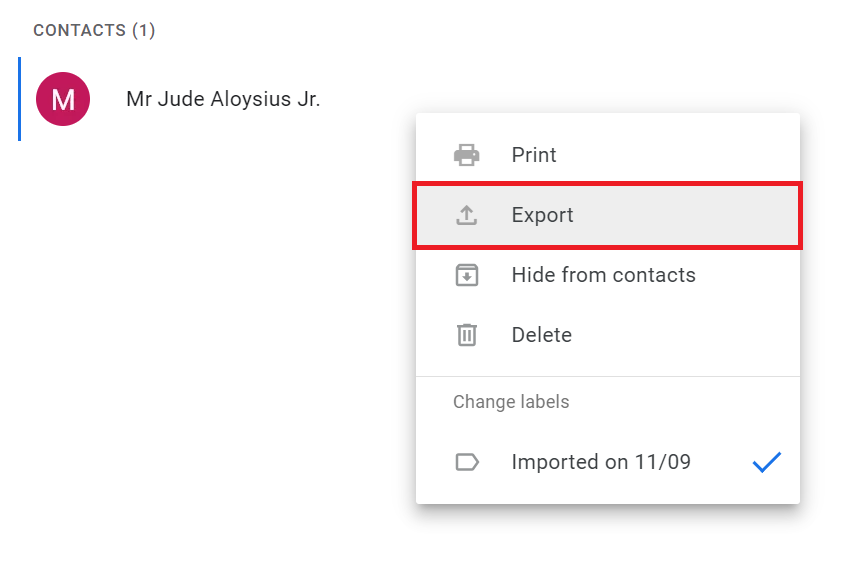Viewport: 856px width, 562px height.
Task: Select Hide from contacts option
Action: (608, 275)
